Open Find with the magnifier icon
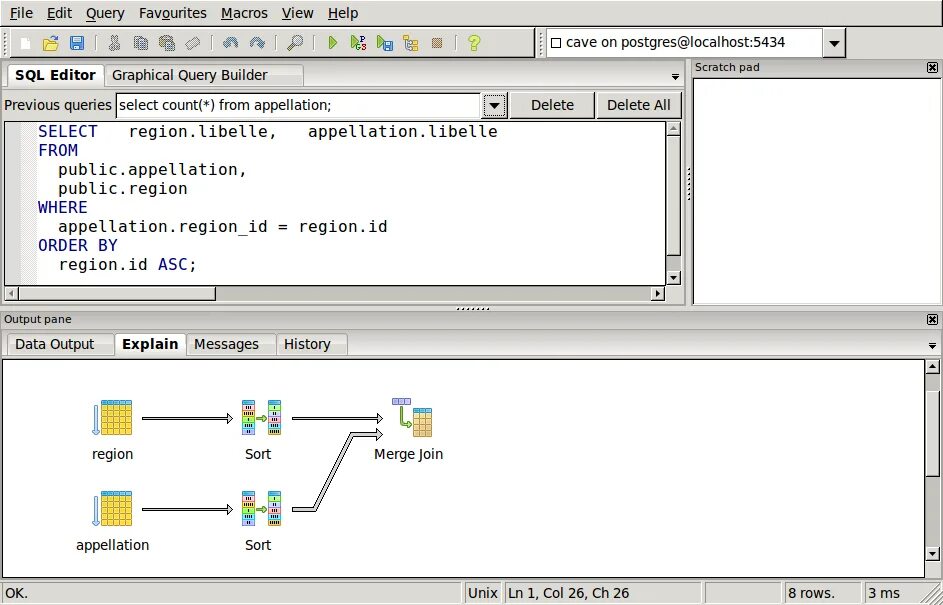943x605 pixels. [x=295, y=43]
